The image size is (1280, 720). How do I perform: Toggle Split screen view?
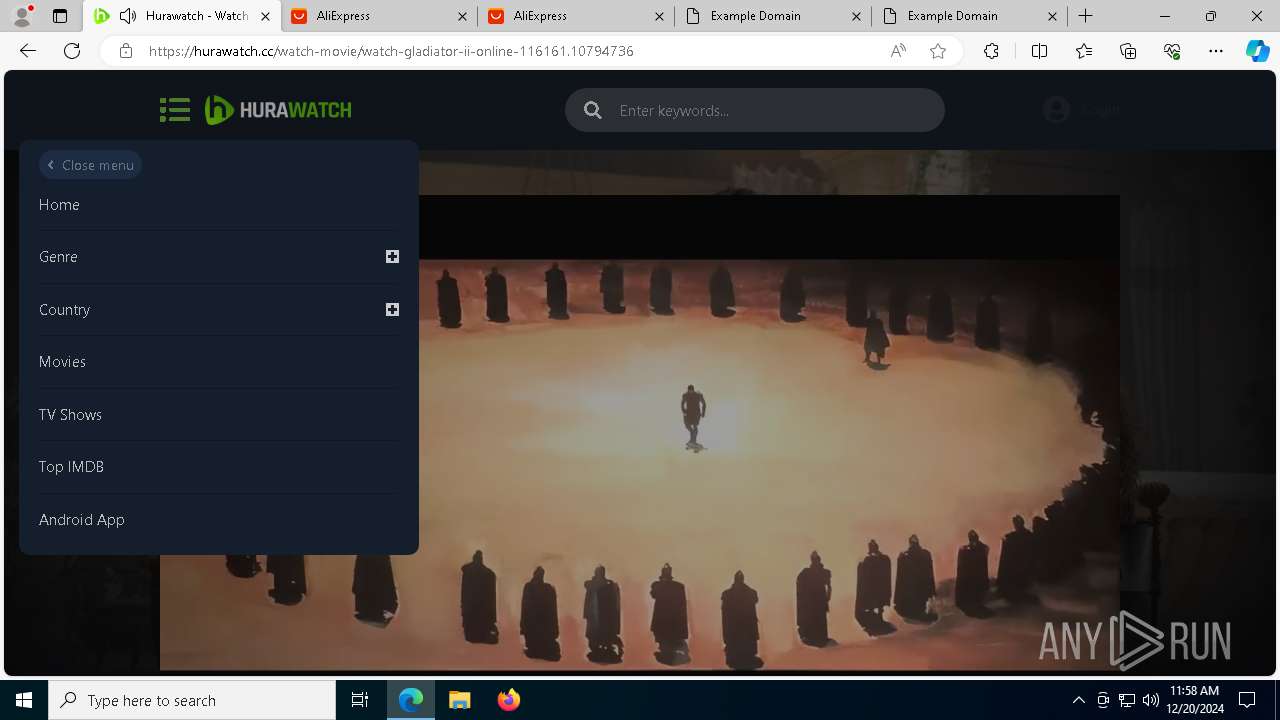[x=1039, y=51]
